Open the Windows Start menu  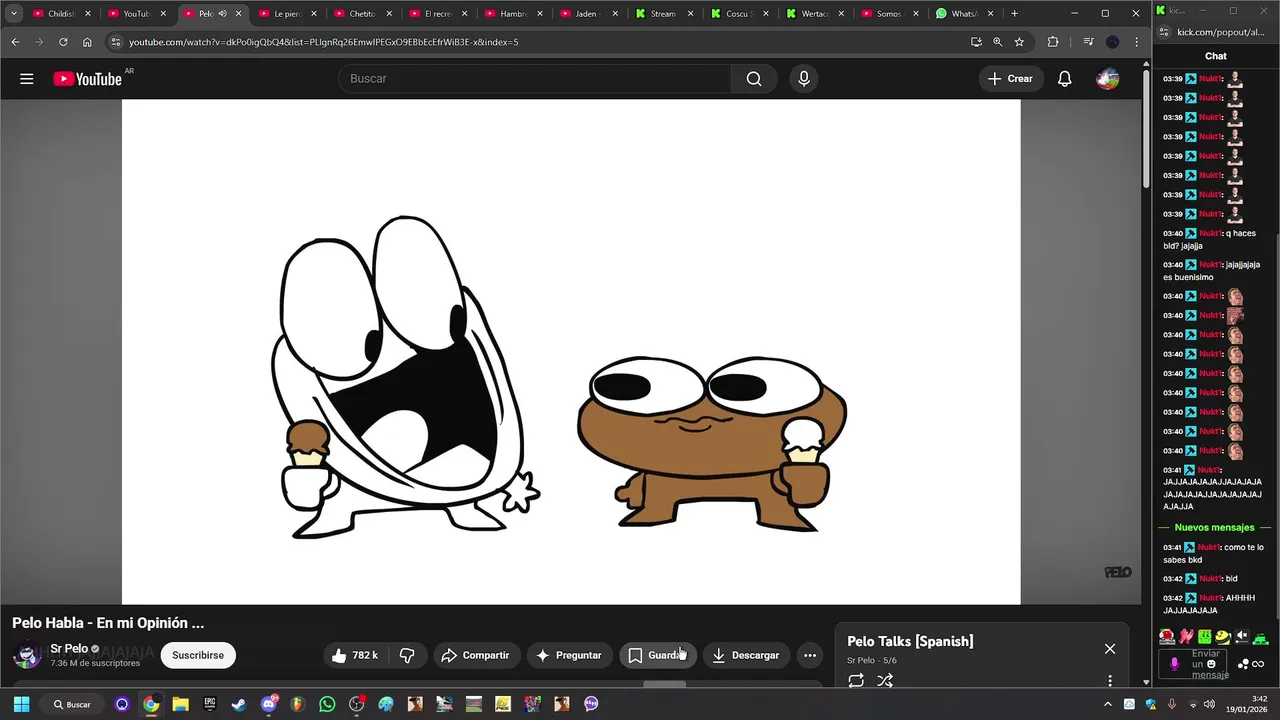pos(21,704)
